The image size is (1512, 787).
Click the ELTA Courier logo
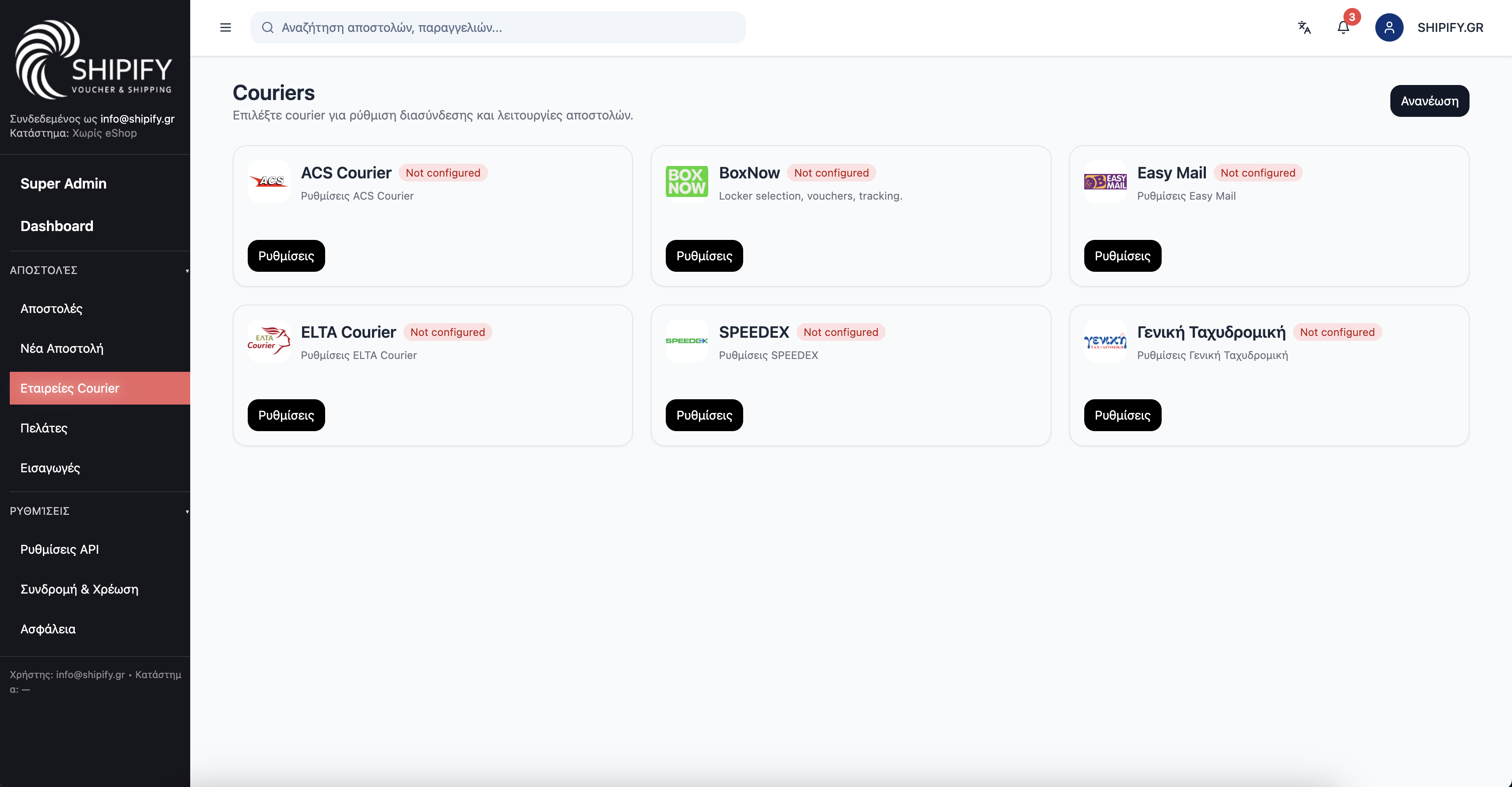pos(269,341)
